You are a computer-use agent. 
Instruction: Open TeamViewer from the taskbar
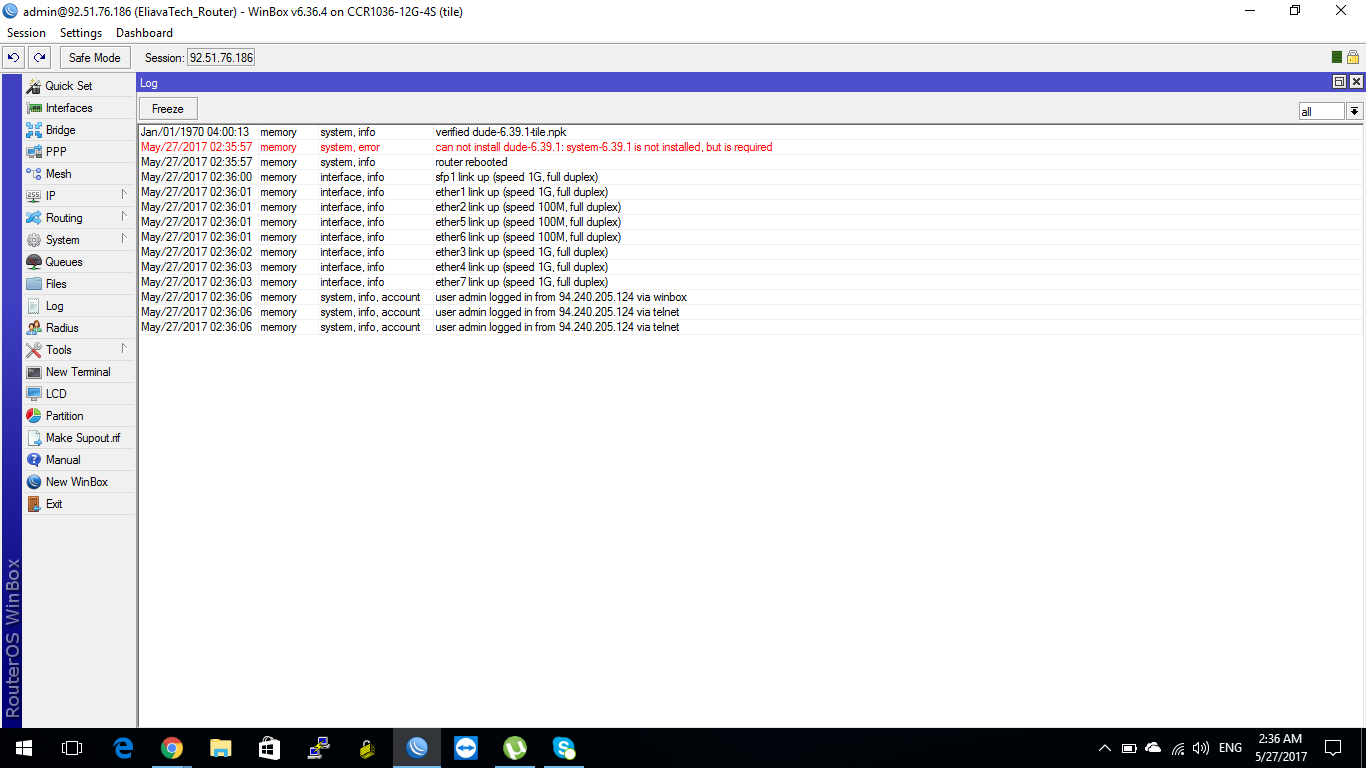466,748
